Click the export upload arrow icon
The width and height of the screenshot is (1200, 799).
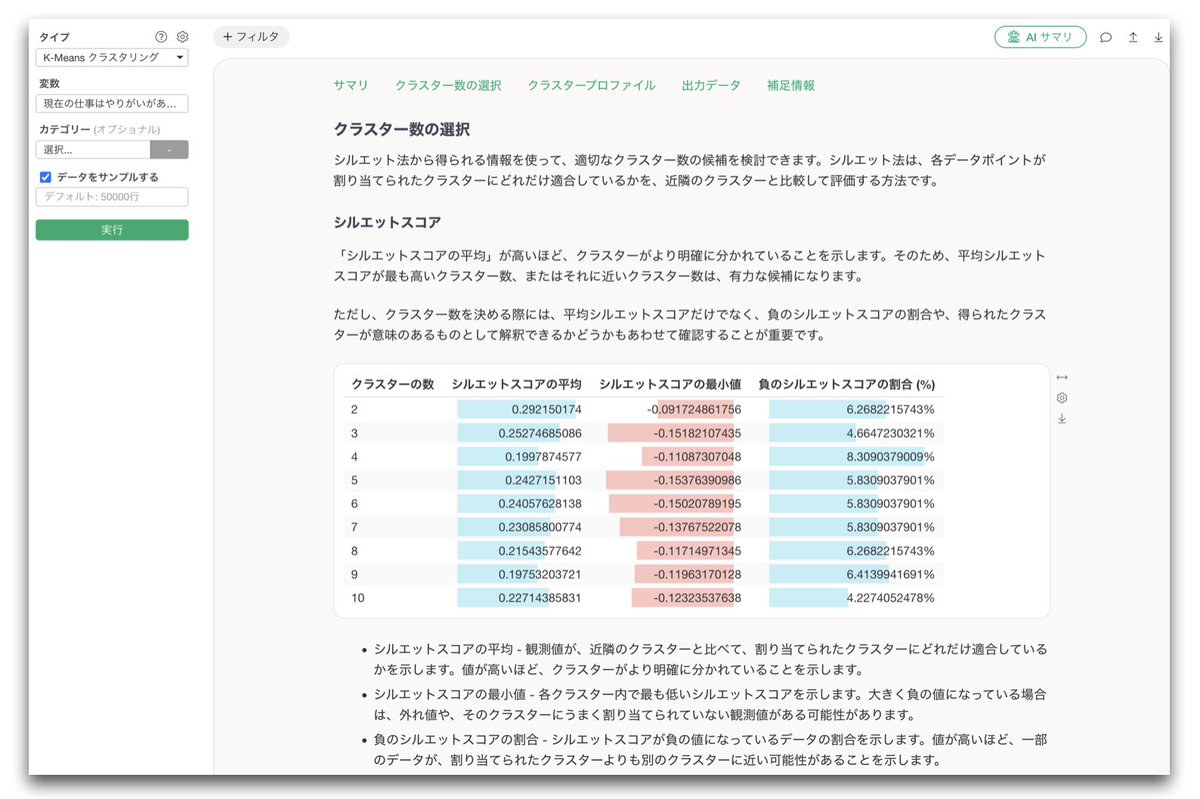coord(1133,38)
